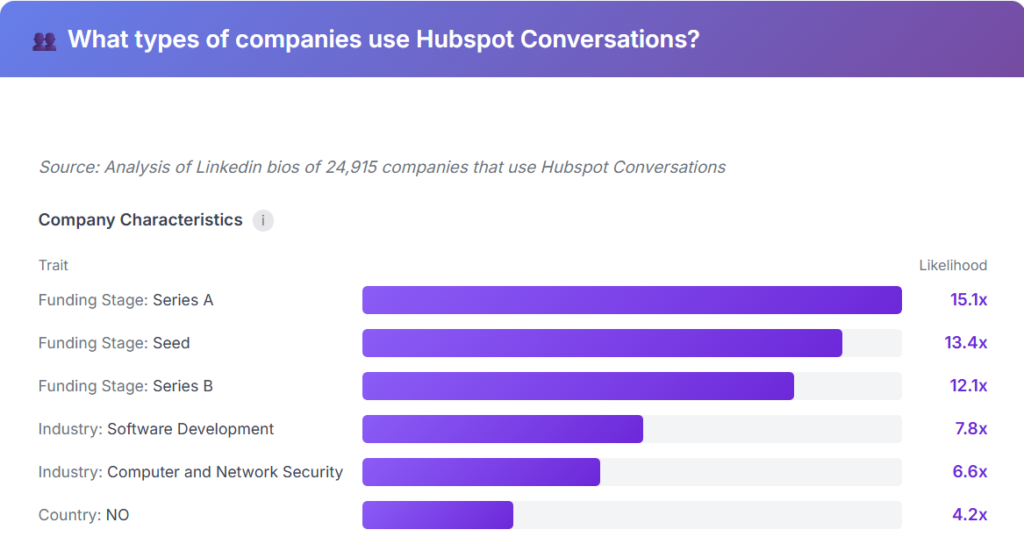Select the Funding Stage: Seed label
Viewport: 1024px width, 551px height.
click(114, 343)
